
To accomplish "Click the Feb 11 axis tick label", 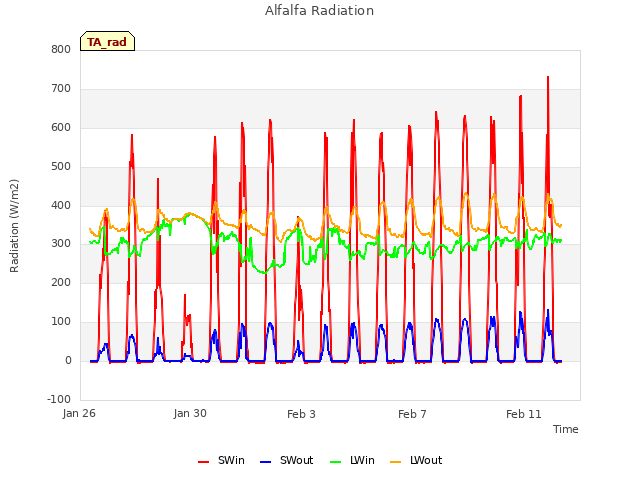I will click(524, 414).
